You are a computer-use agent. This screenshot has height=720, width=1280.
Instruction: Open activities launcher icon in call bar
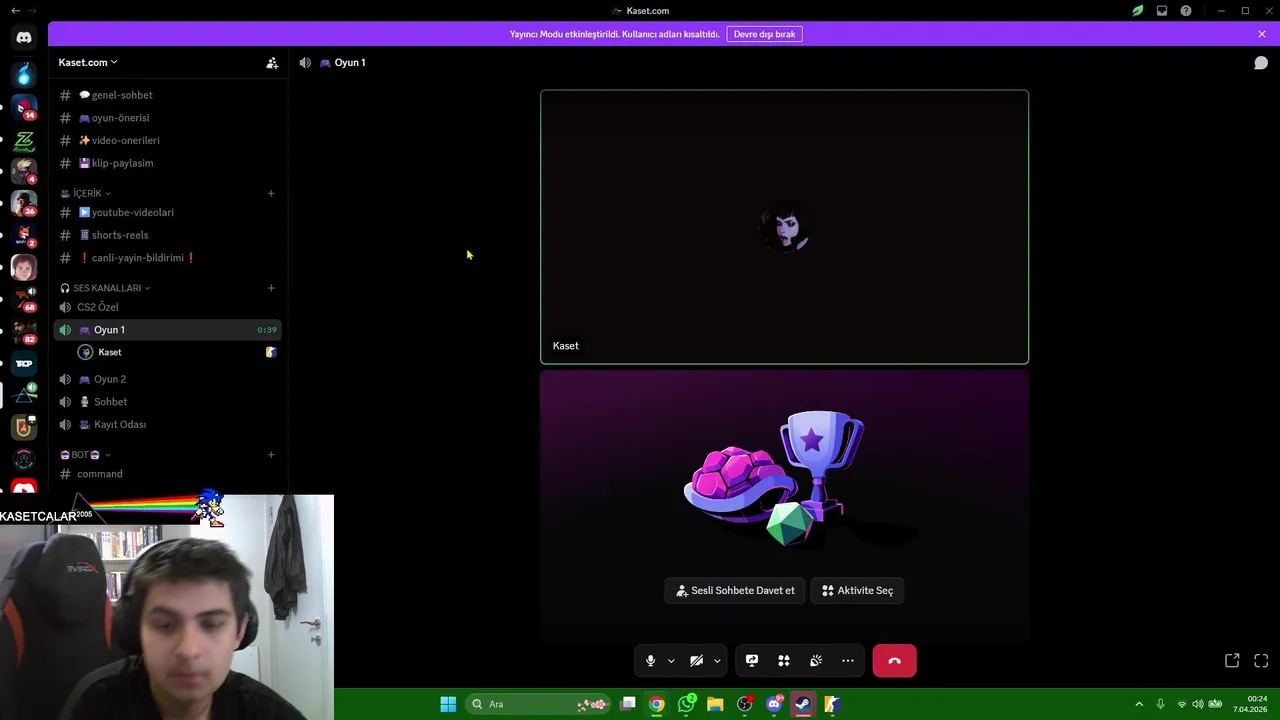[784, 661]
